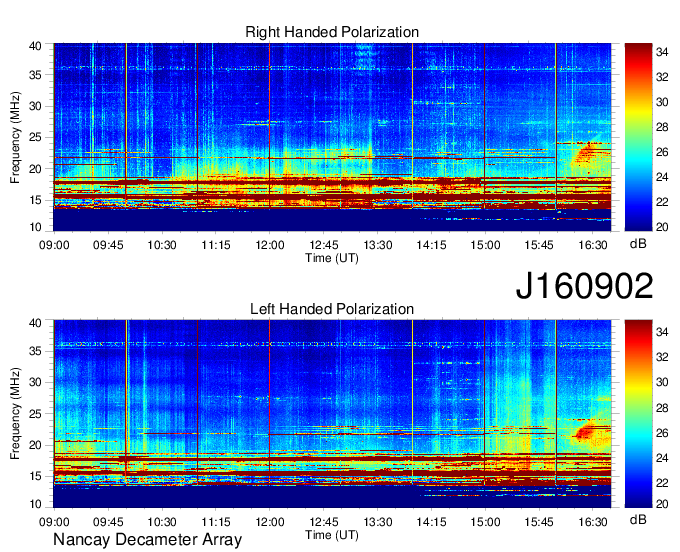The width and height of the screenshot is (680, 552).
Task: Click 20 frequency tick of Right Handed plot
Action: coord(36,169)
